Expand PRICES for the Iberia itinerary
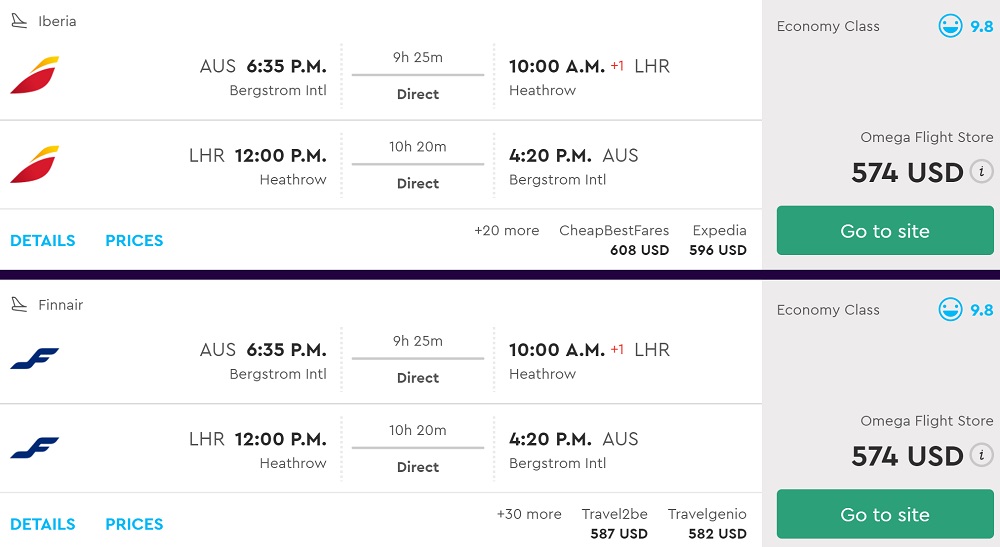 pyautogui.click(x=134, y=241)
